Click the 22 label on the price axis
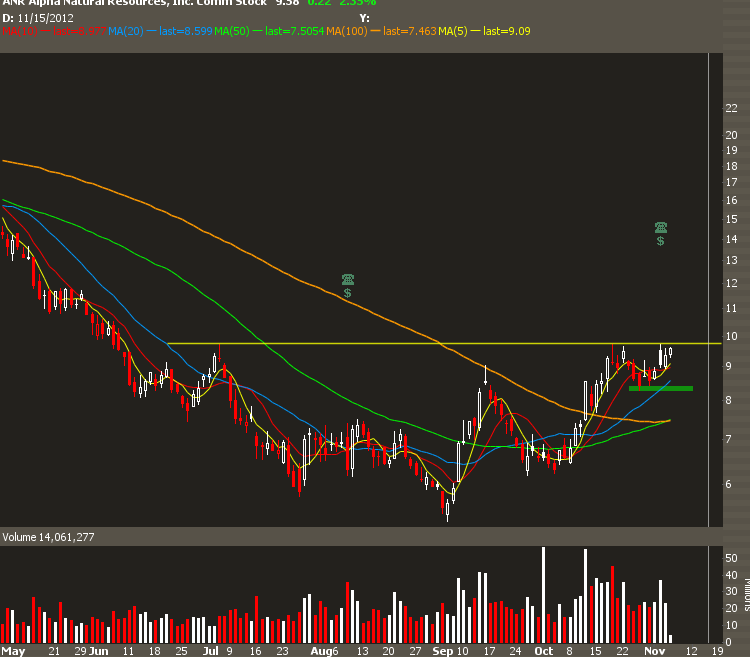The width and height of the screenshot is (750, 657). 731,108
